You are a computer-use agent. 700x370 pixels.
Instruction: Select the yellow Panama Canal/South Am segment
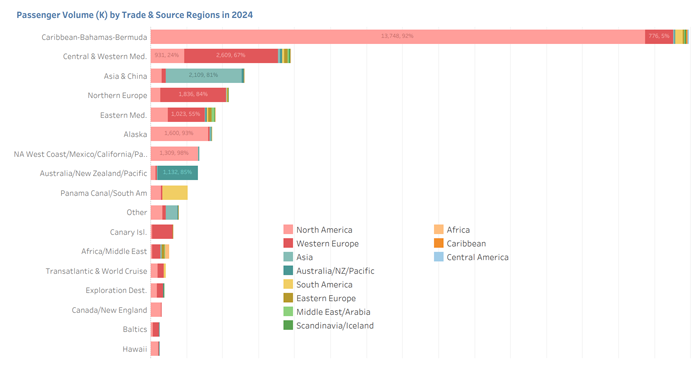175,193
